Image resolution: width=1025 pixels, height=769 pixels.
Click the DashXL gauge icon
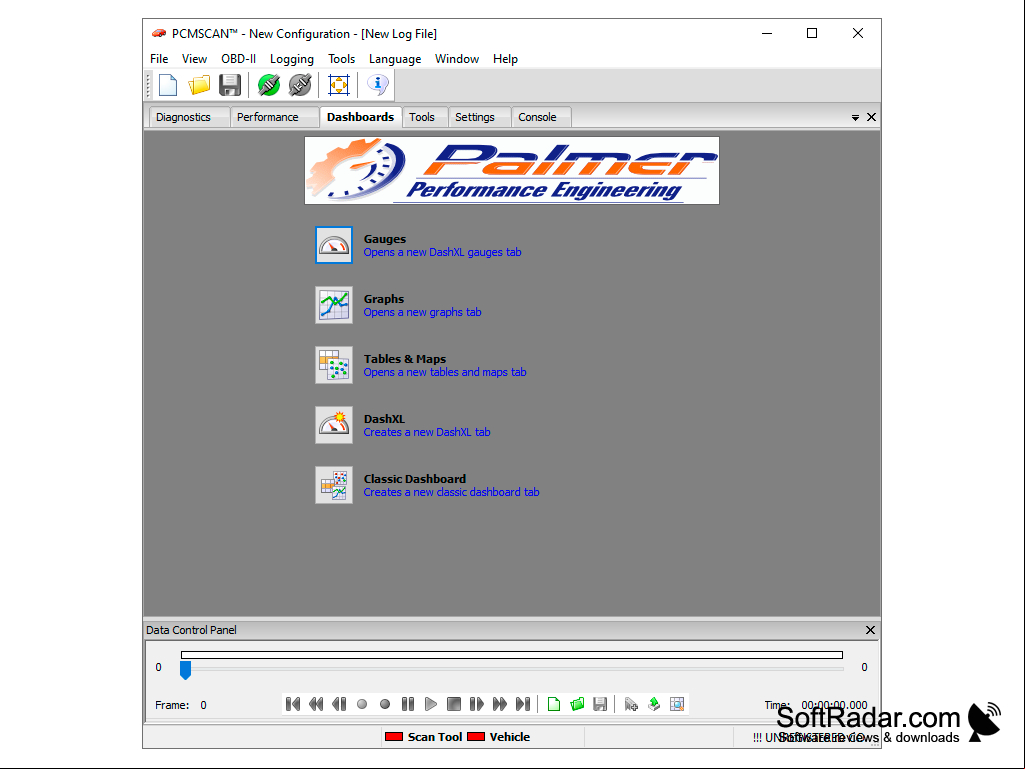click(x=334, y=425)
